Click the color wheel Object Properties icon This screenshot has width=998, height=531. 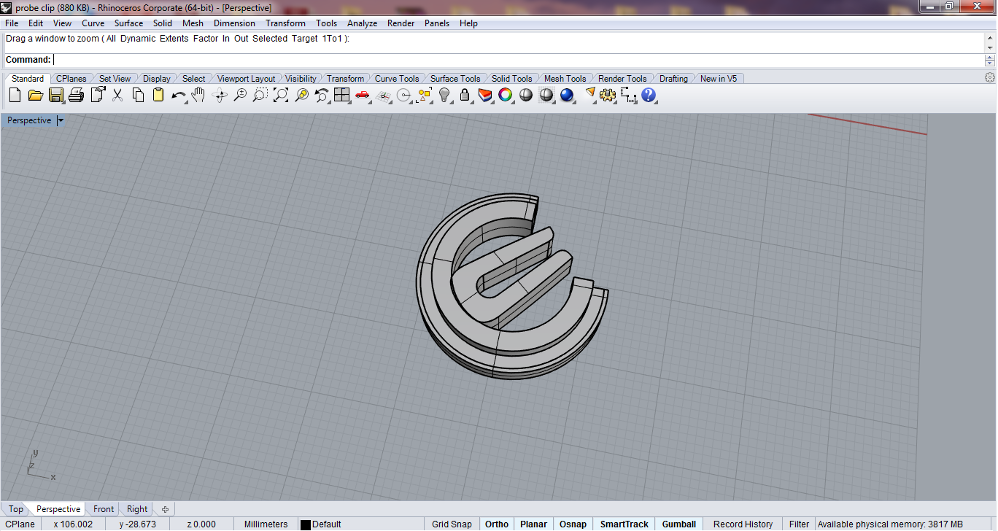[x=505, y=96]
